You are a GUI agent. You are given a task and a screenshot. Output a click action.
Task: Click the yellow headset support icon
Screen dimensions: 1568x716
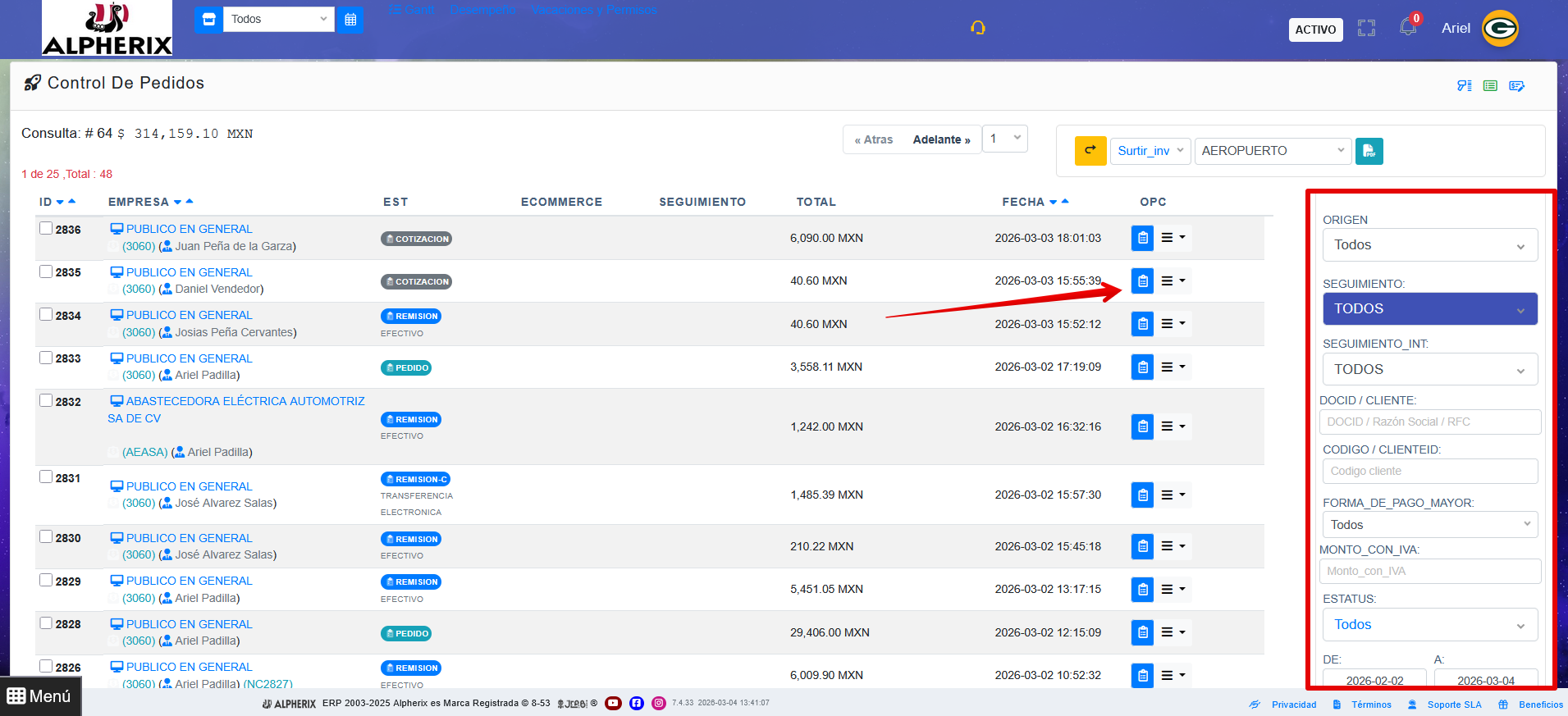point(977,28)
